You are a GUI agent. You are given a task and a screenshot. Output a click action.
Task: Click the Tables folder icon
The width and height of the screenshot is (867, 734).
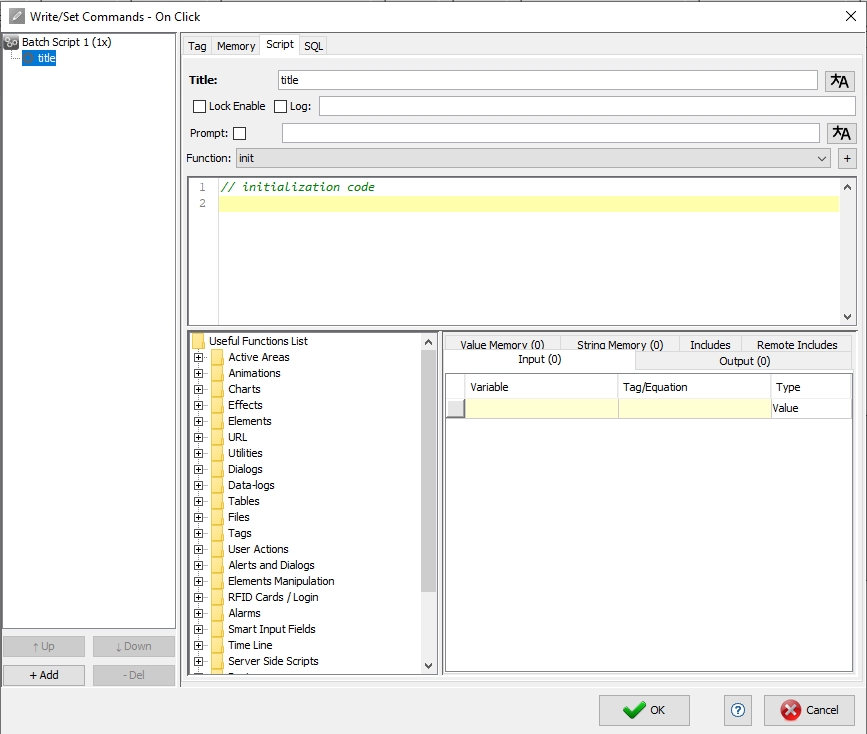point(217,501)
